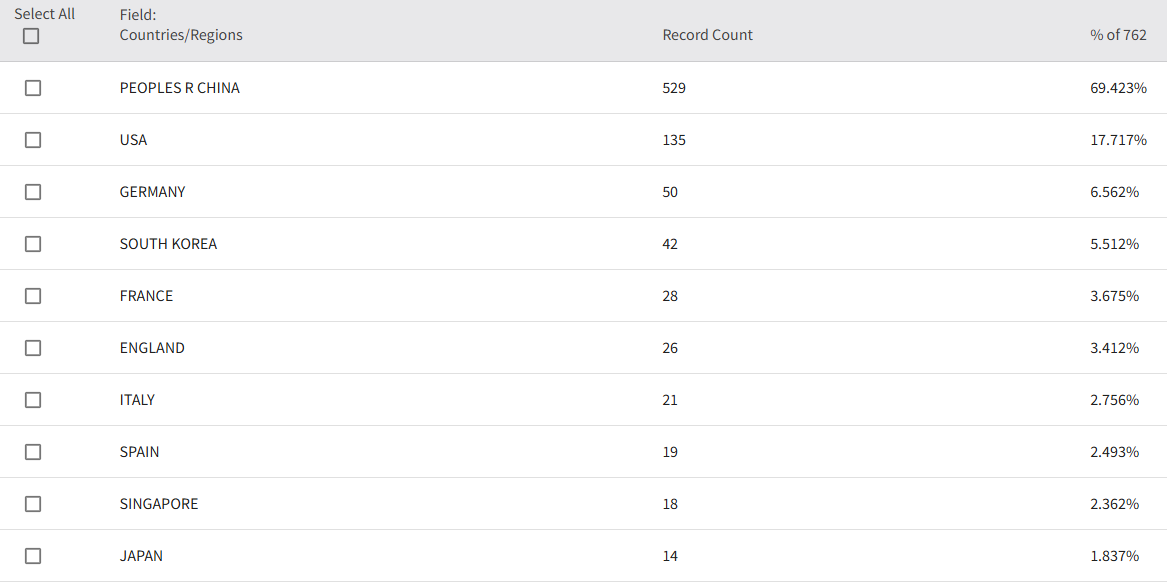The height and width of the screenshot is (584, 1167).
Task: Toggle the FRANCE checkbox
Action: click(x=33, y=296)
